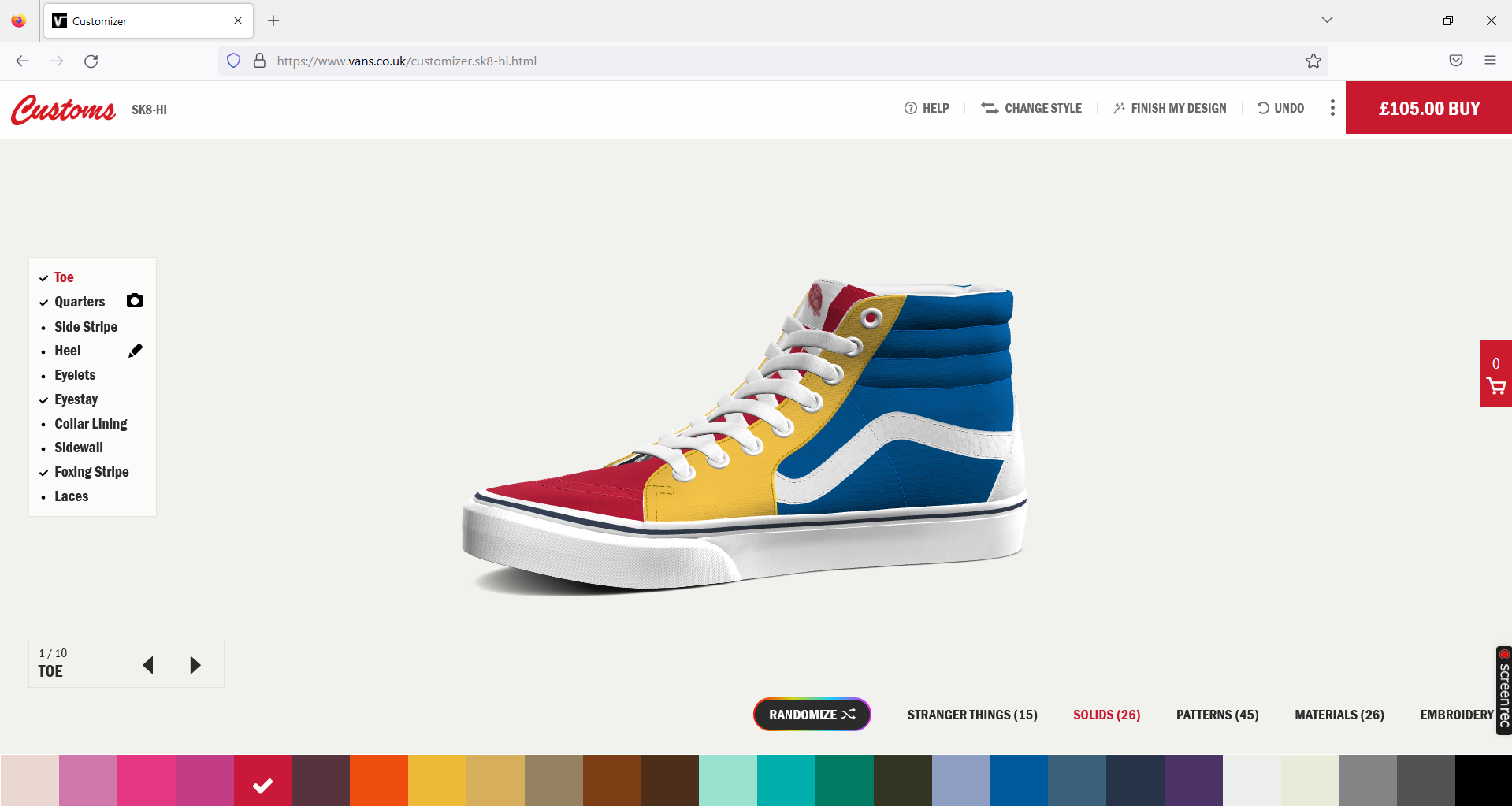Click the camera icon next to Quarters
Viewport: 1512px width, 806px height.
(x=134, y=301)
